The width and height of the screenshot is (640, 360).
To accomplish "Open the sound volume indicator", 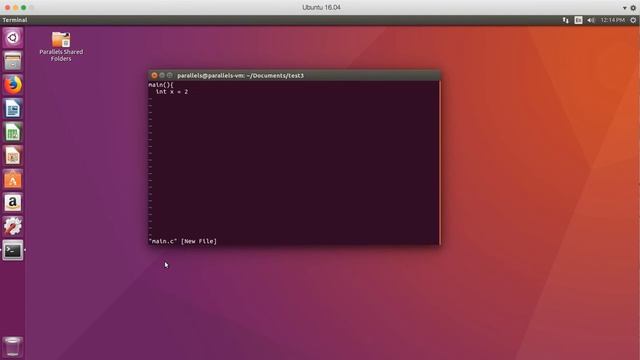I will click(591, 20).
